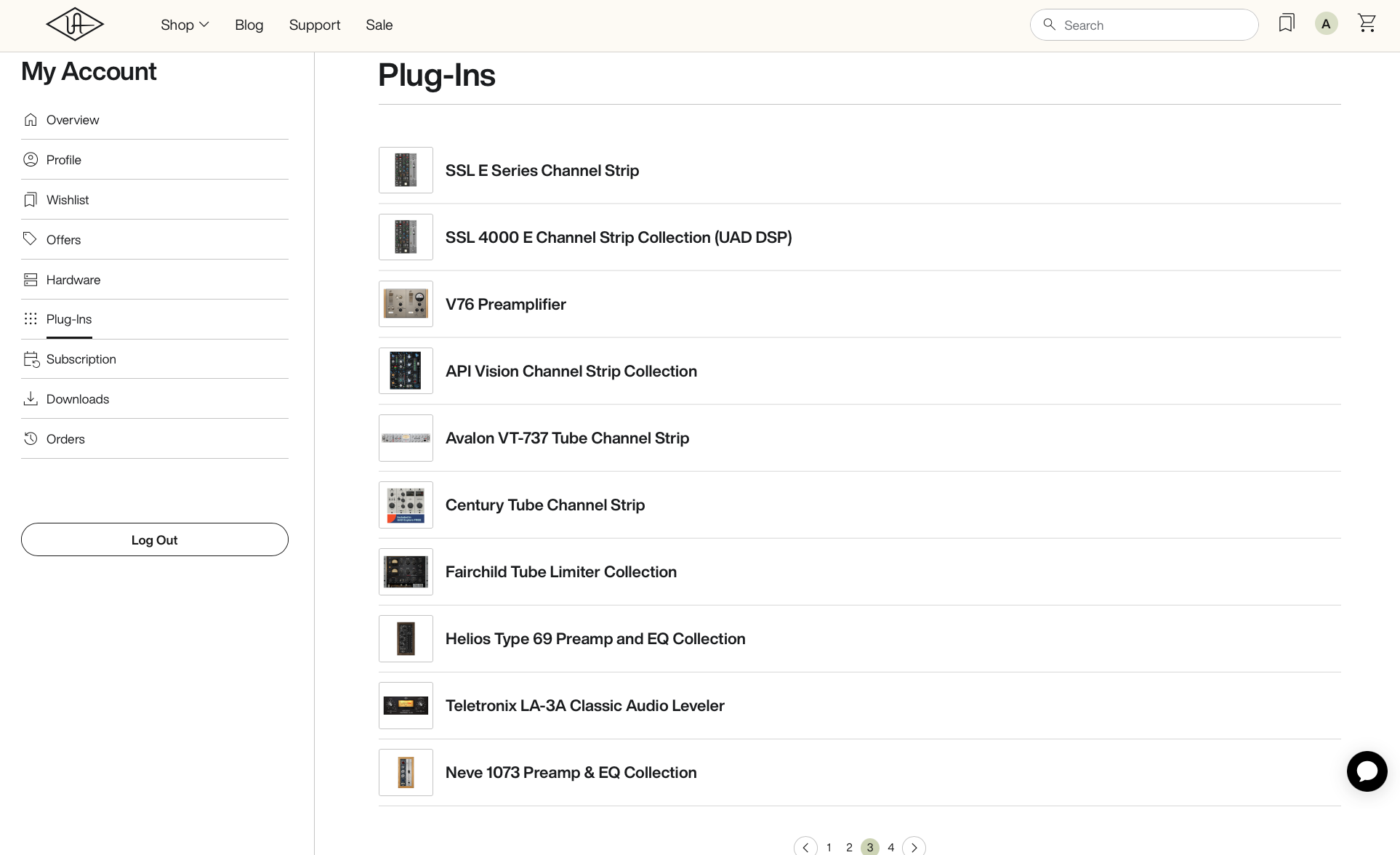Open the shopping cart icon
The height and width of the screenshot is (855, 1400).
1367,24
